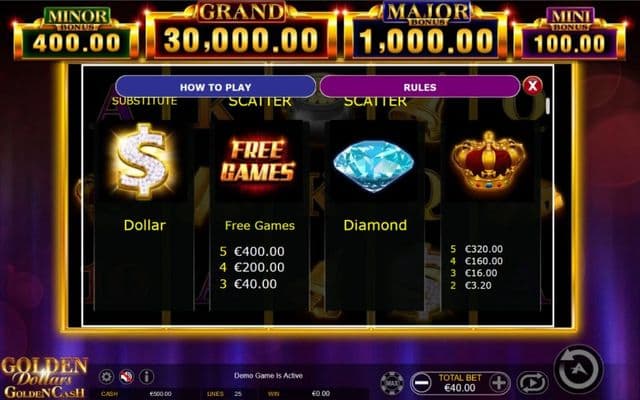The width and height of the screenshot is (640, 400).
Task: Toggle the sound mute icon
Action: (x=127, y=376)
